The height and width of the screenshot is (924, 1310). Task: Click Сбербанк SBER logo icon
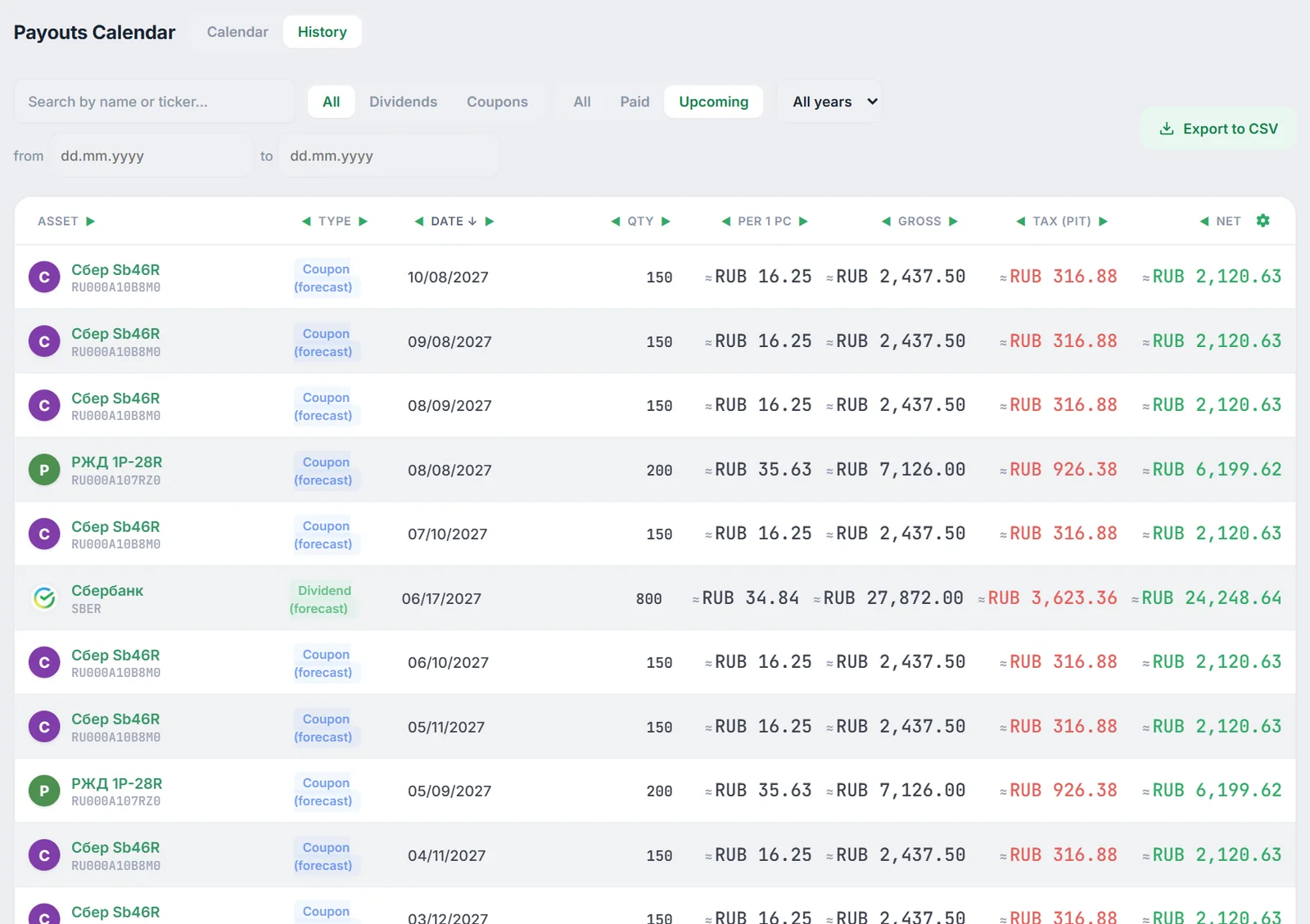tap(44, 598)
